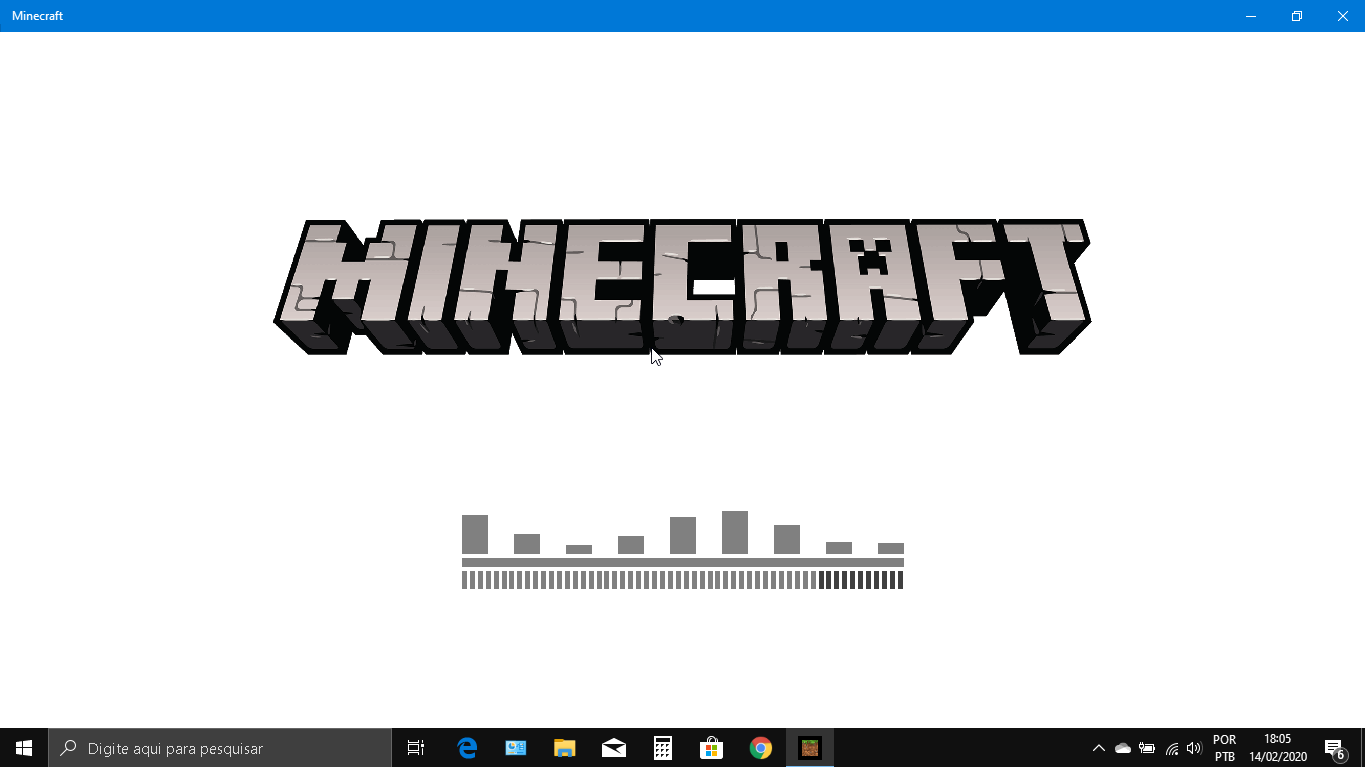1365x767 pixels.
Task: Launch Microsoft Edge from the taskbar
Action: tap(467, 748)
